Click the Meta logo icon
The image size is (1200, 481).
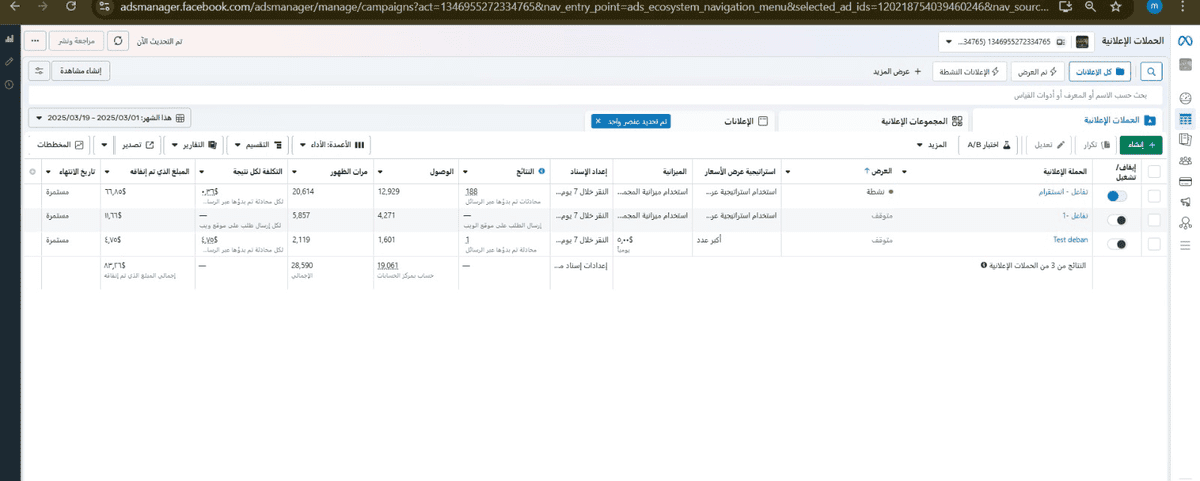(1184, 42)
